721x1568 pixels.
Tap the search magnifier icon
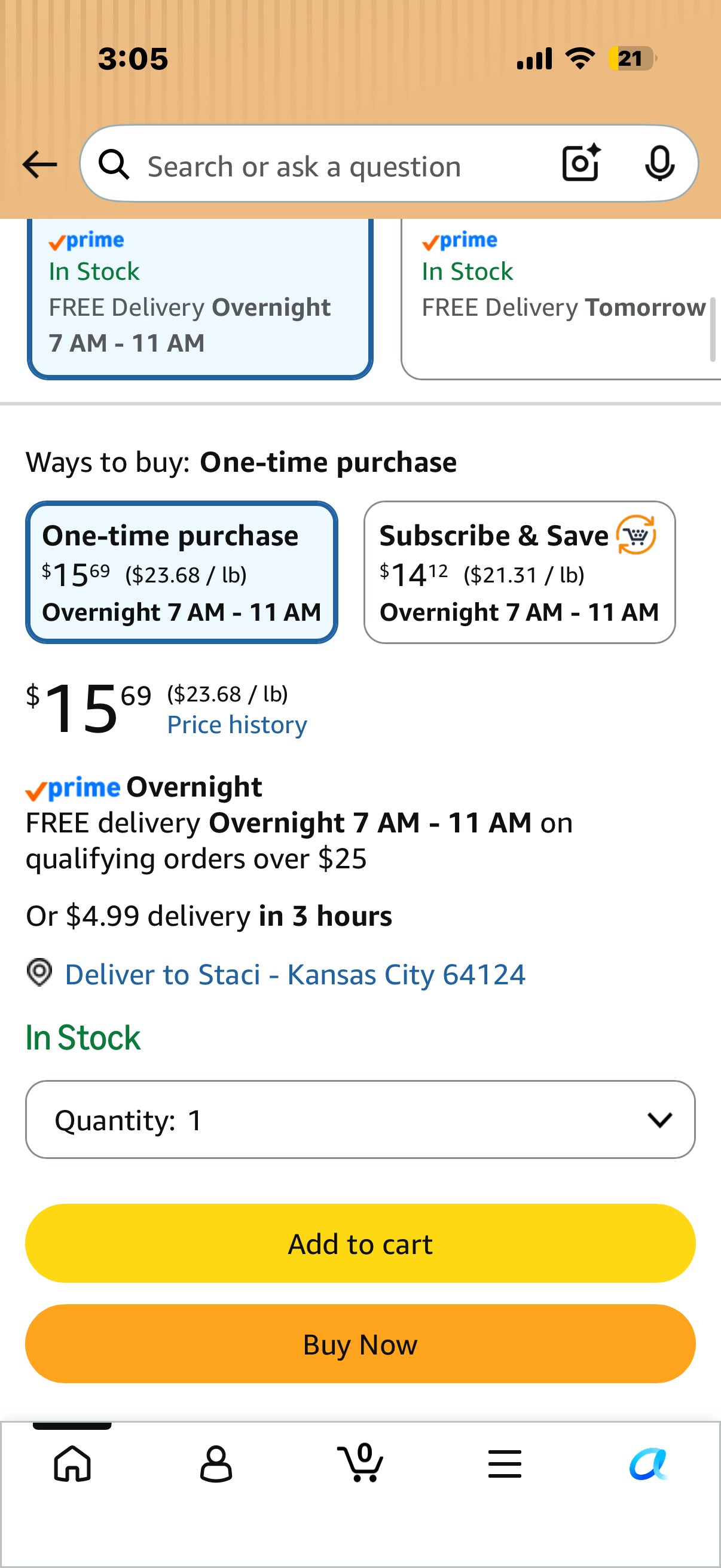point(114,165)
